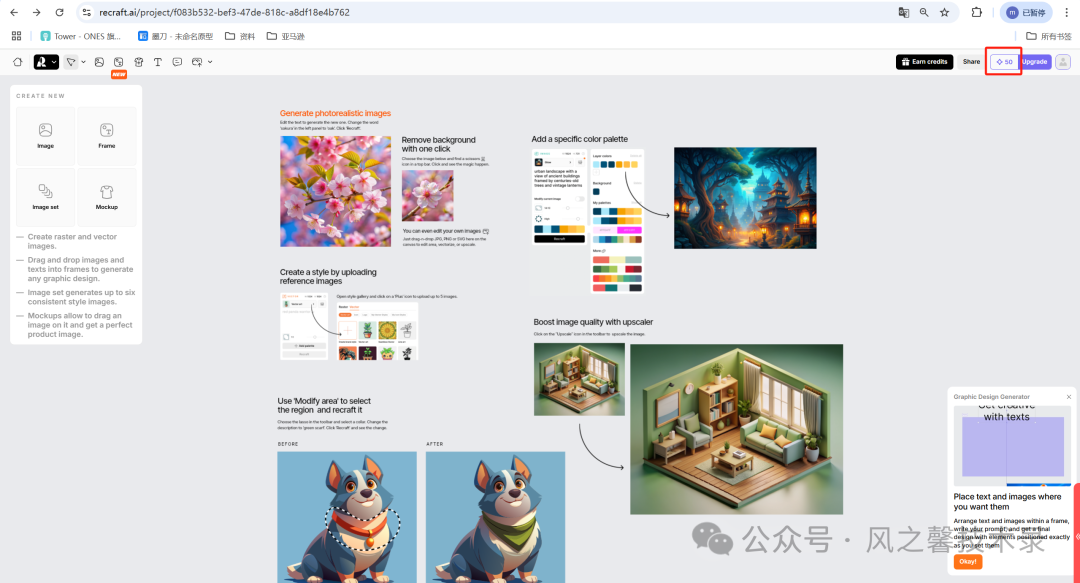Open the Recraft logo main menu
This screenshot has height=583, width=1080.
(46, 62)
